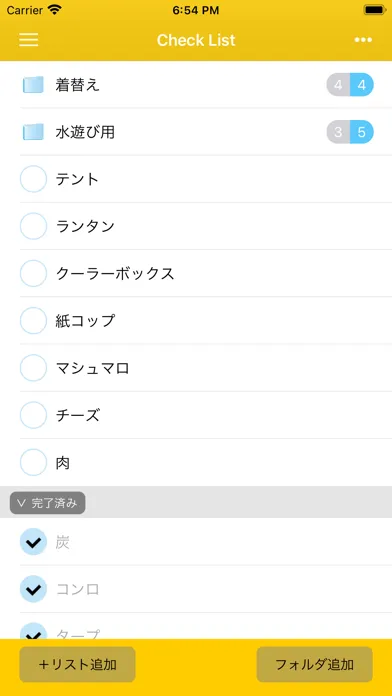Check the クーラーボックス item circle
This screenshot has width=392, height=696.
[33, 273]
